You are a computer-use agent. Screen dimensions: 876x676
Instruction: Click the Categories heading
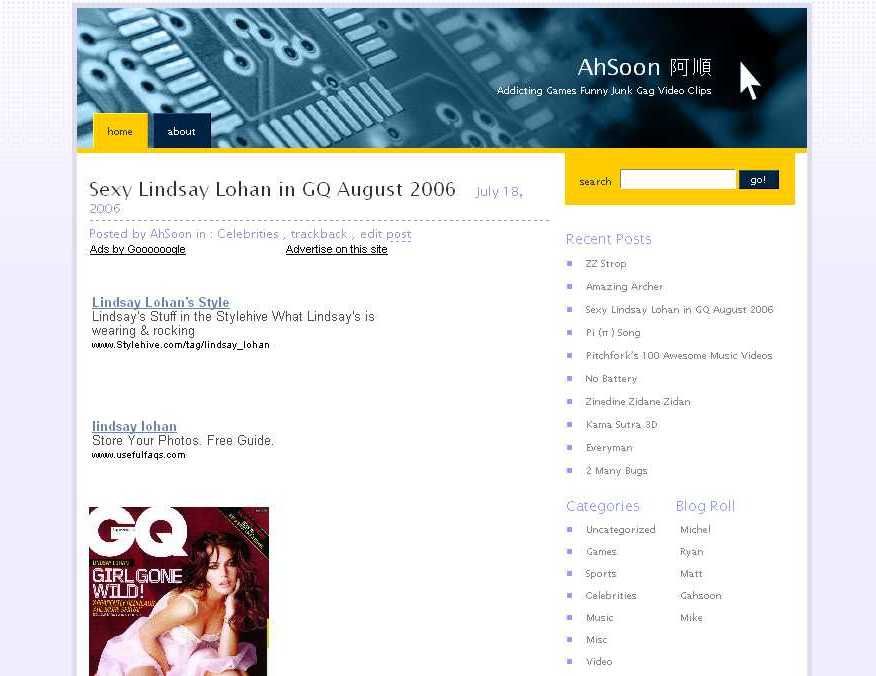coord(602,506)
